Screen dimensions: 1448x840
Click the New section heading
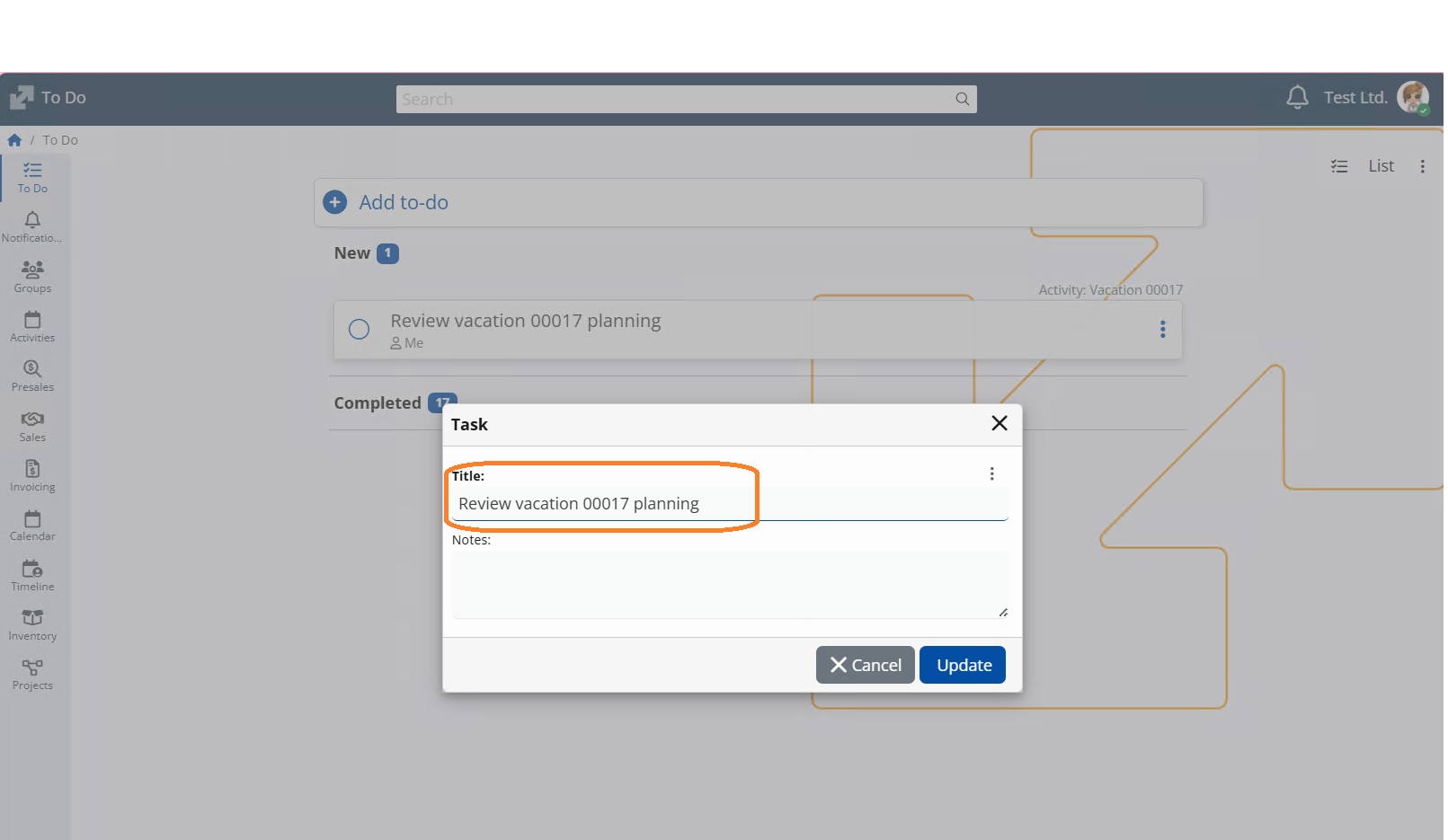coord(351,253)
